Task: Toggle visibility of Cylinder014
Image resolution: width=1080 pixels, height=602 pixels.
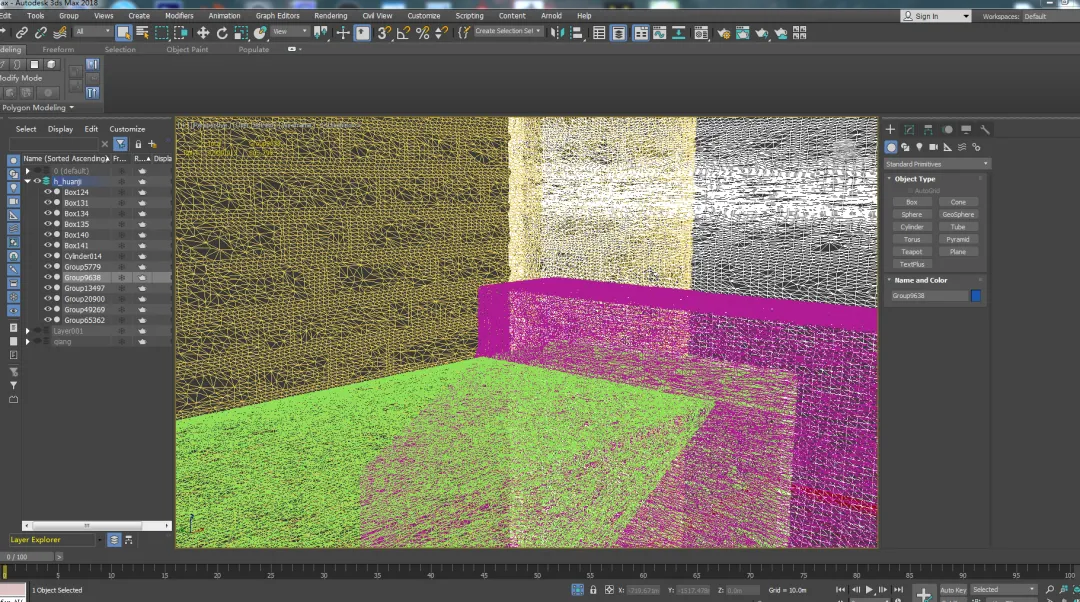Action: (x=47, y=256)
